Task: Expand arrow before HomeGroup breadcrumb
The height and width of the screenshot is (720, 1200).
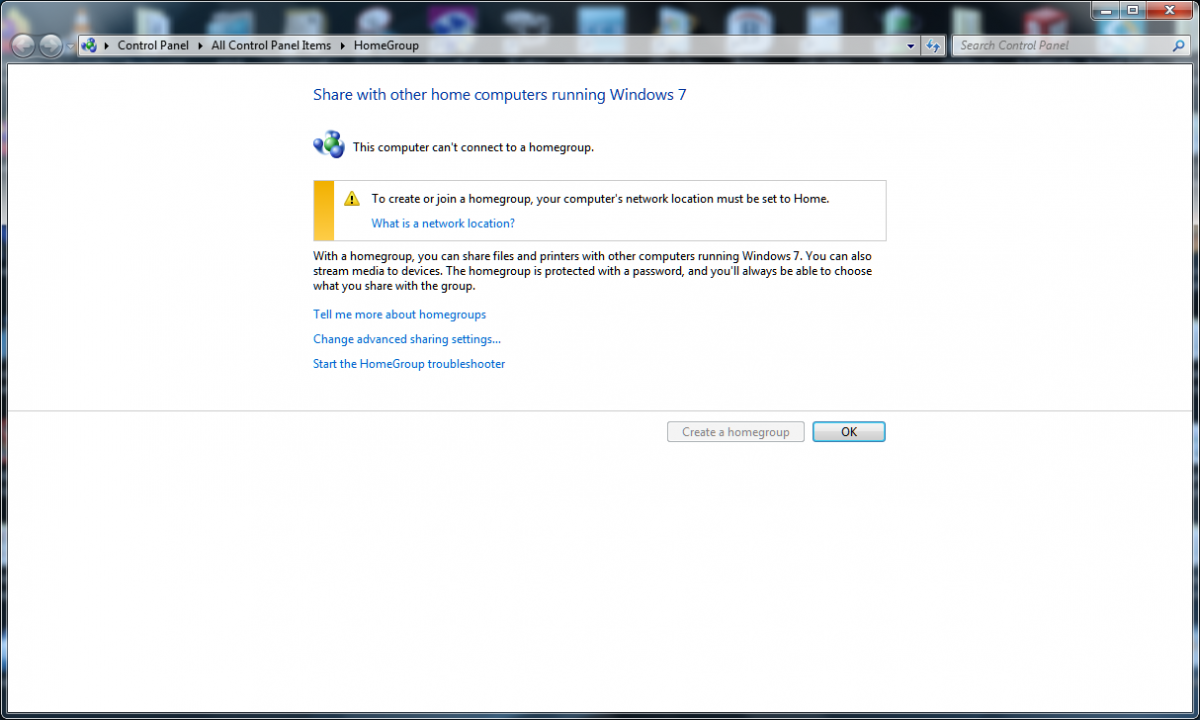Action: click(343, 46)
